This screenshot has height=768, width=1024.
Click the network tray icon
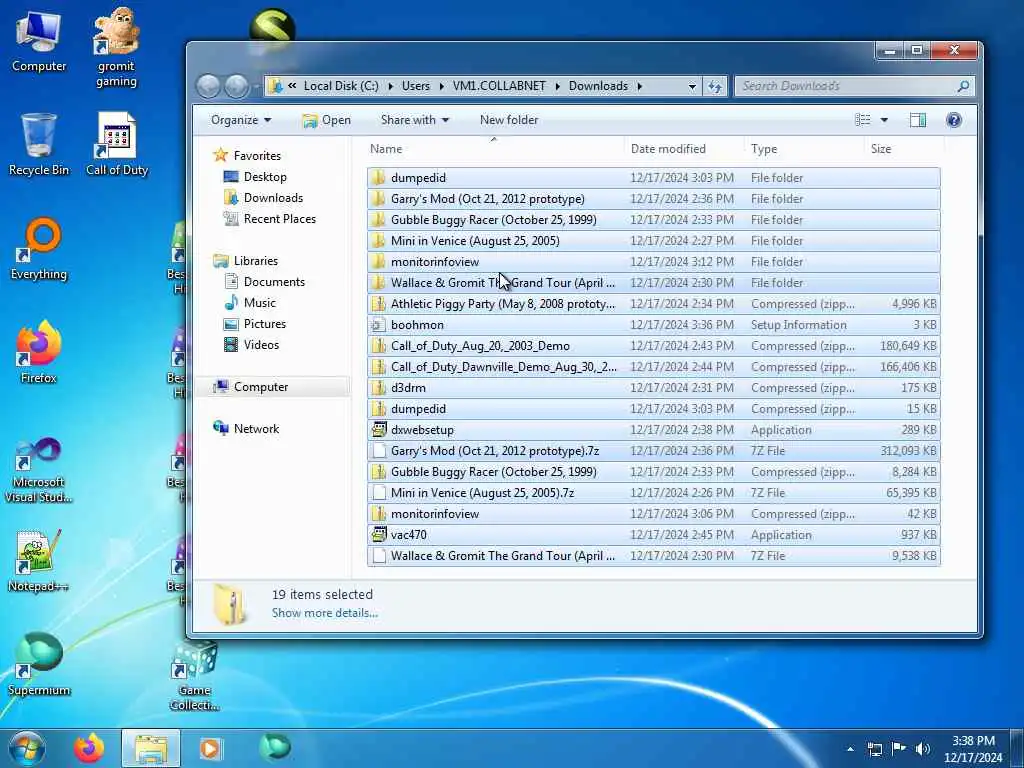[x=874, y=749]
